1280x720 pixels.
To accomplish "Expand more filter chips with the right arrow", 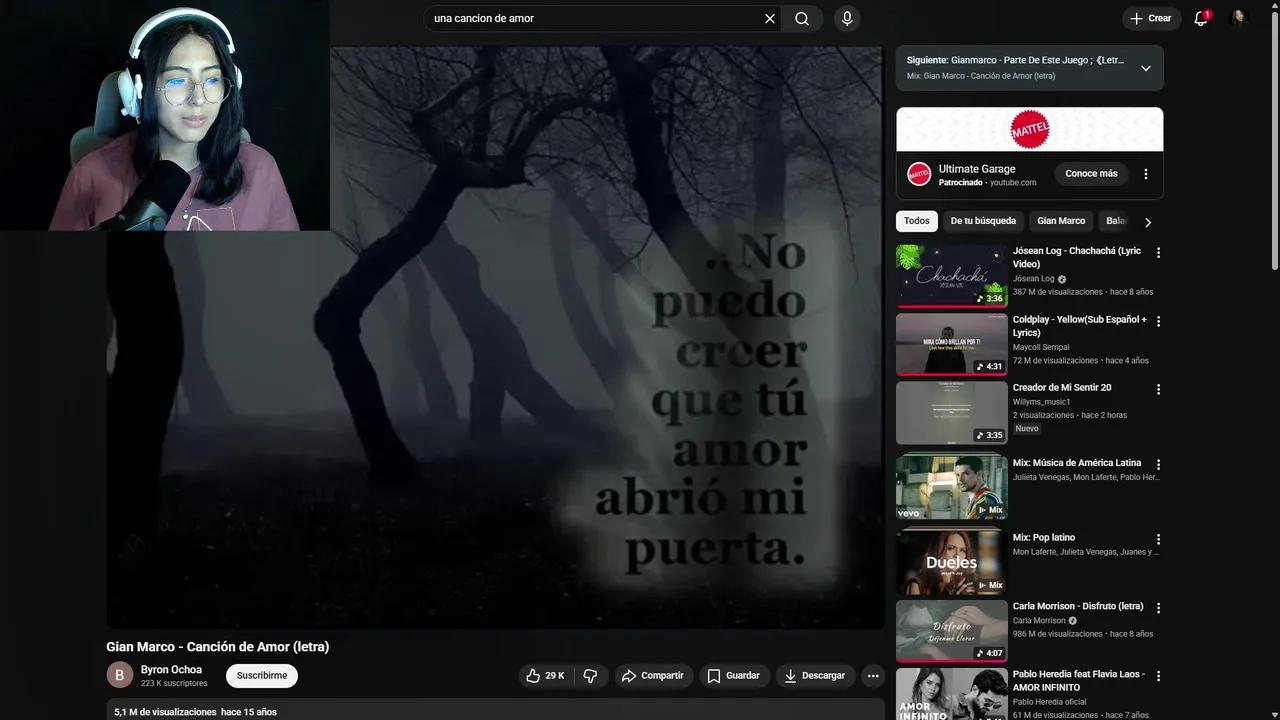I will pos(1148,221).
